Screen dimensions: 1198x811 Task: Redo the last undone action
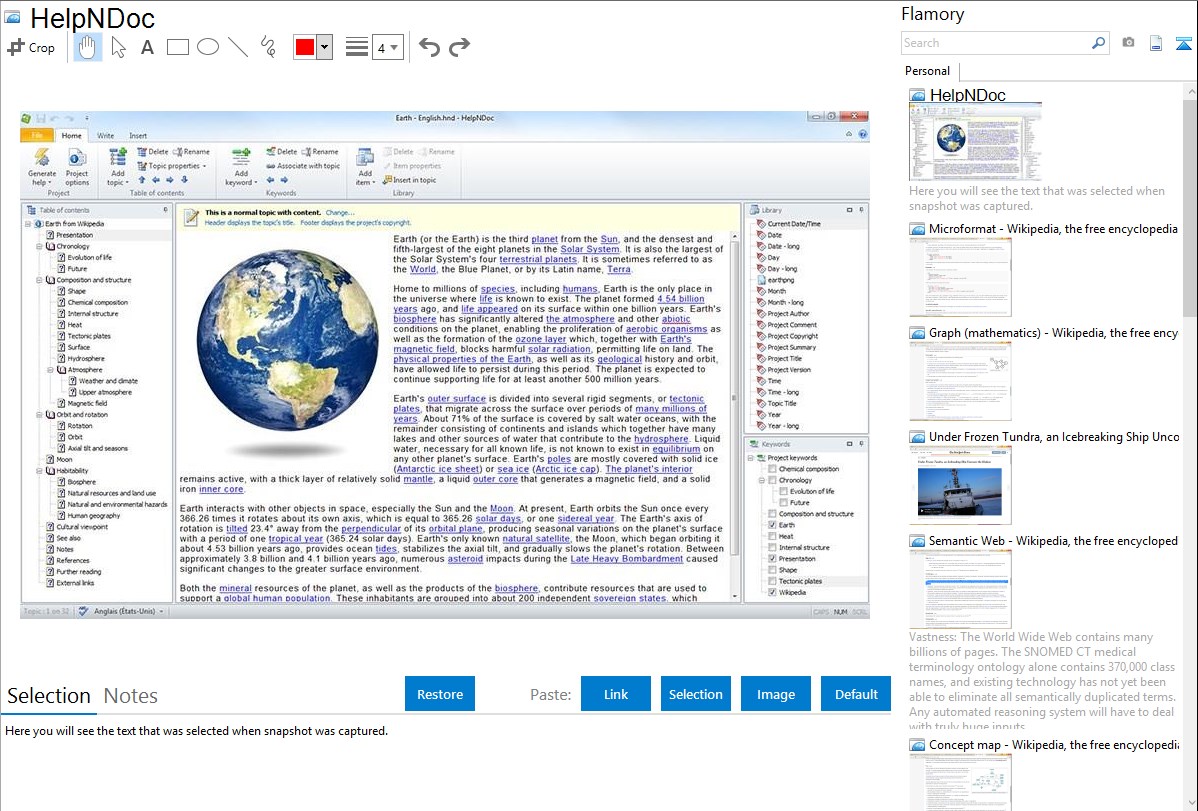click(459, 47)
